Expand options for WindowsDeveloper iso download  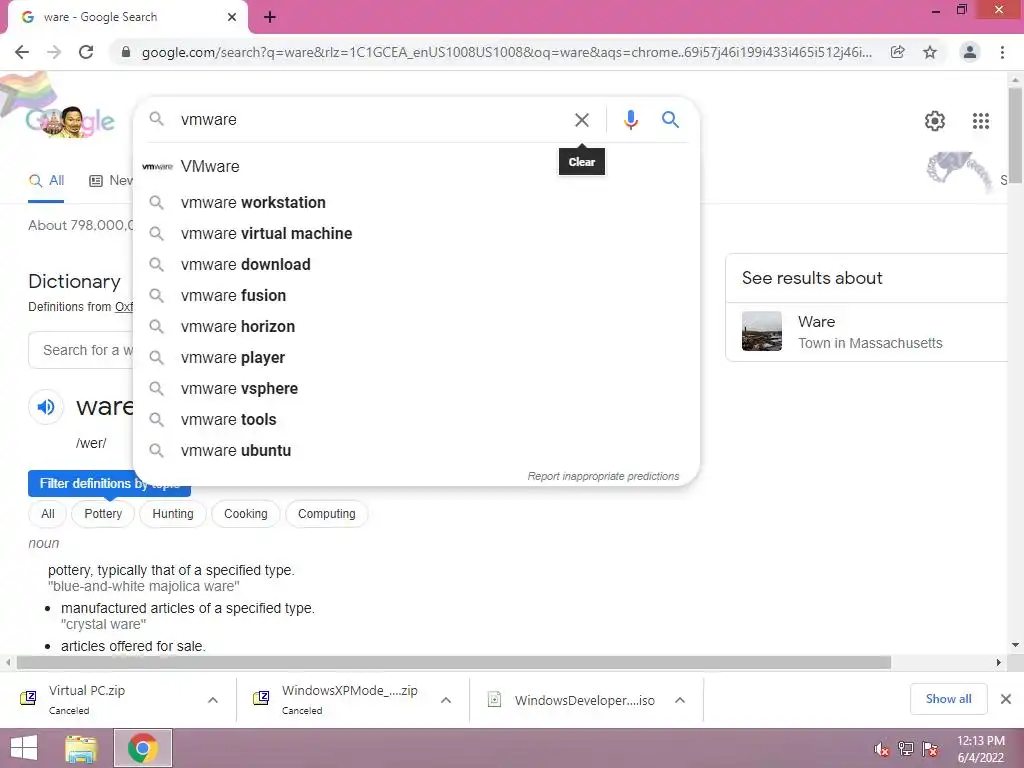[680, 700]
